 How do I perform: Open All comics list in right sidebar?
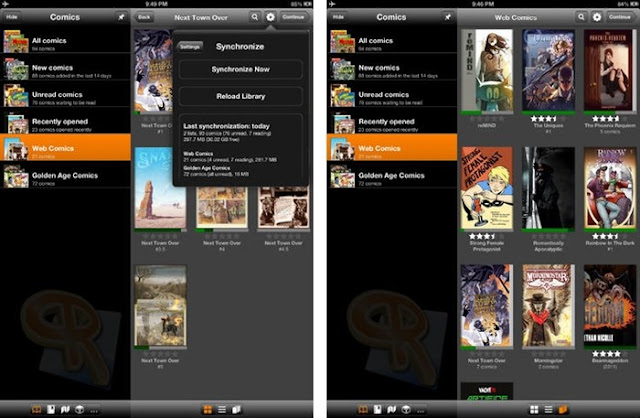coord(392,41)
